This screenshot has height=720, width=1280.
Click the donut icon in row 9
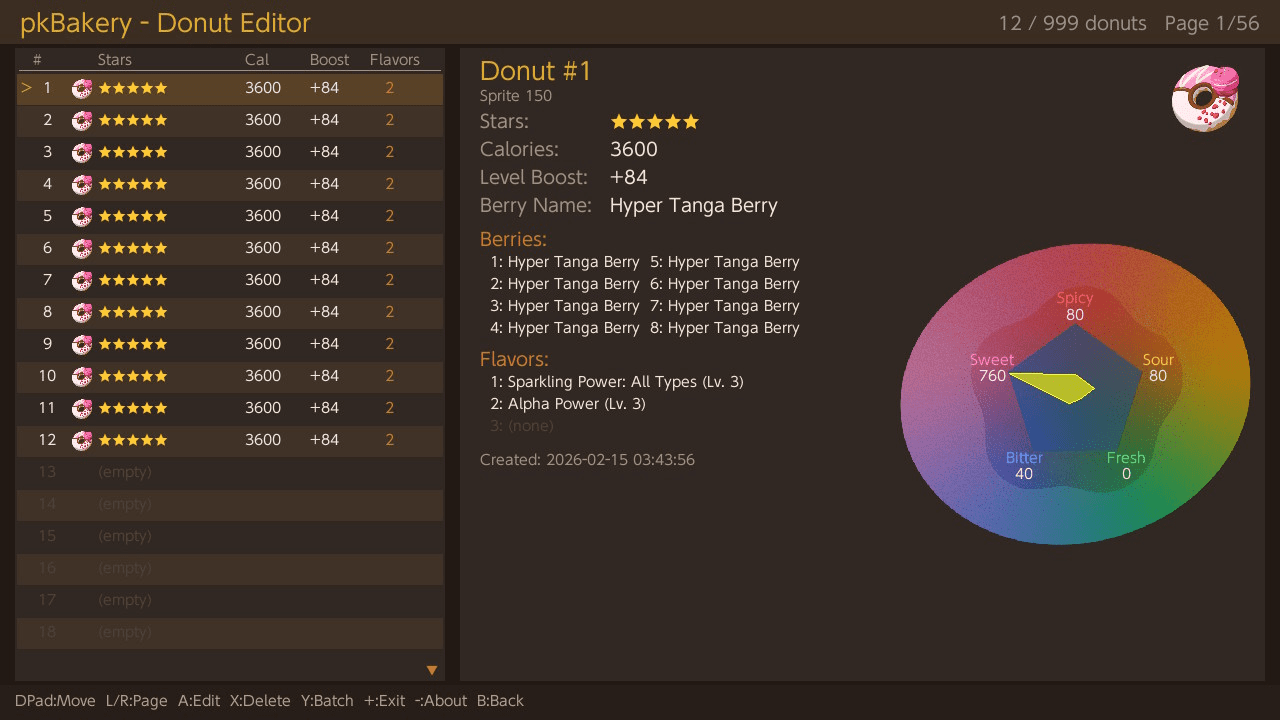(x=82, y=344)
